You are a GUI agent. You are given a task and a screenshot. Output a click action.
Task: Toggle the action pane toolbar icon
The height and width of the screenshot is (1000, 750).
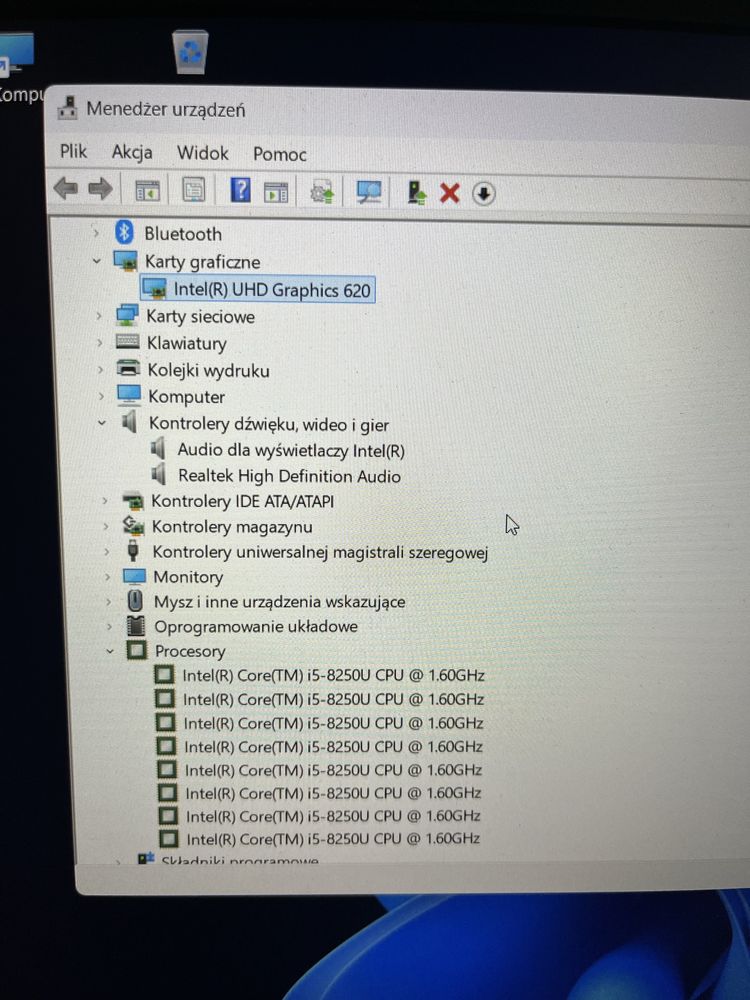tap(276, 191)
